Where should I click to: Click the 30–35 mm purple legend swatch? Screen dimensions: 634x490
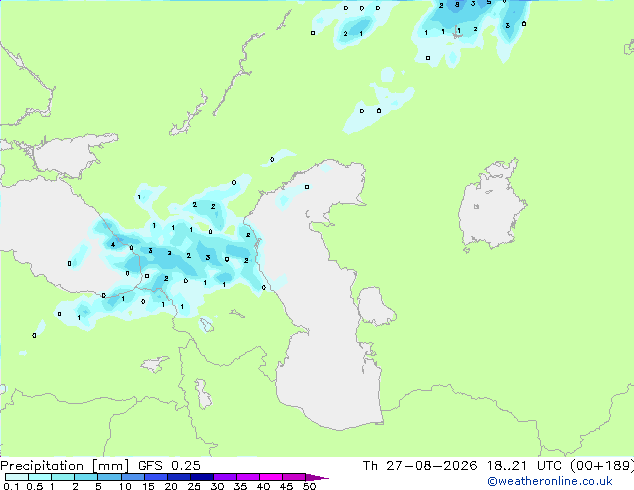225,477
